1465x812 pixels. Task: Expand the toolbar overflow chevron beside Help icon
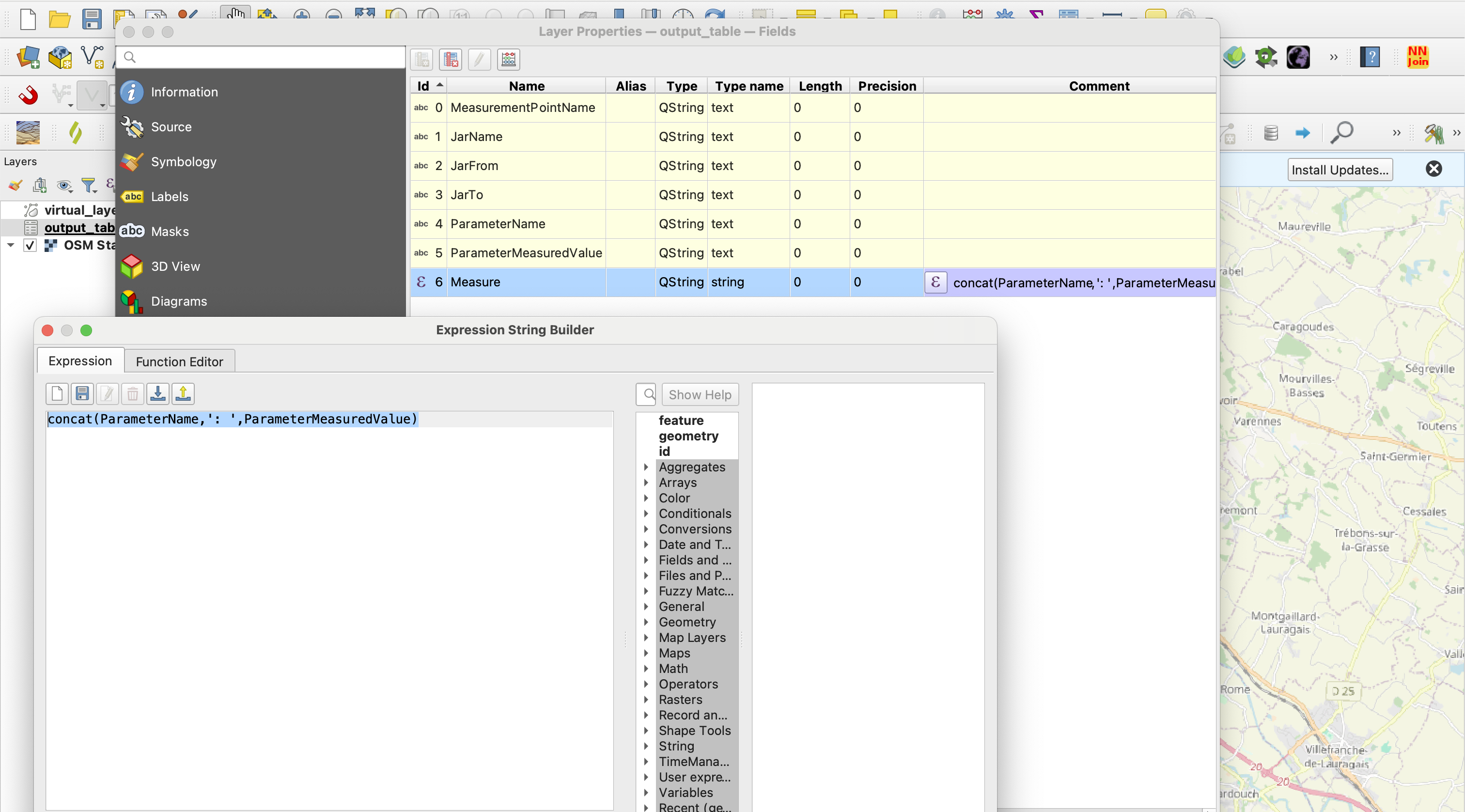tap(1334, 57)
